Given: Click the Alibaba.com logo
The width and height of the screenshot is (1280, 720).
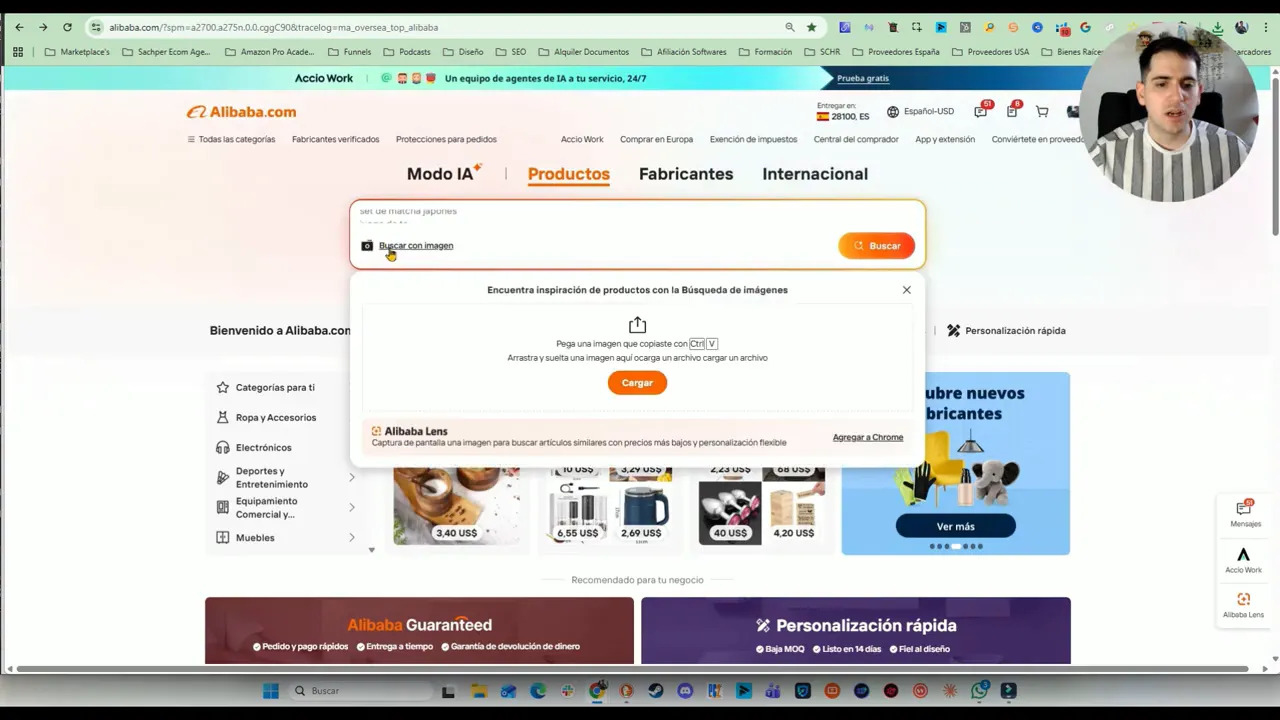Looking at the screenshot, I should (241, 112).
